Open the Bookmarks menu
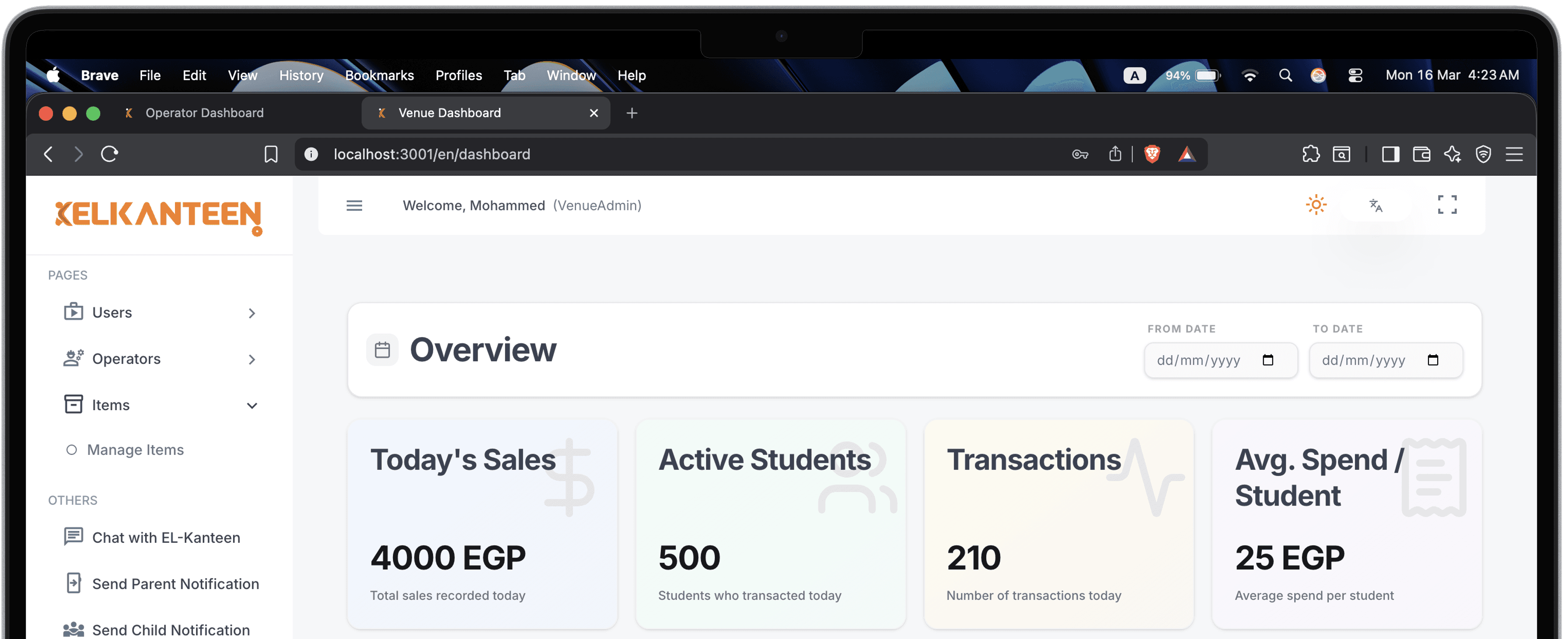 pos(379,76)
